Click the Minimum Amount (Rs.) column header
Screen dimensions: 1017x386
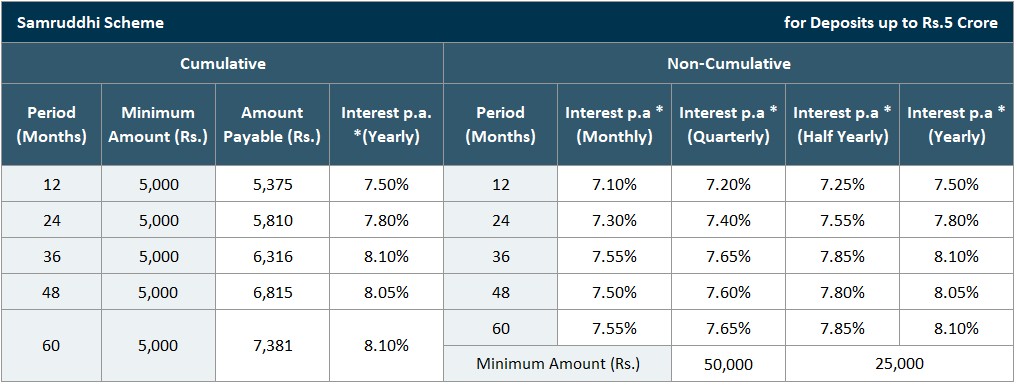pos(158,125)
